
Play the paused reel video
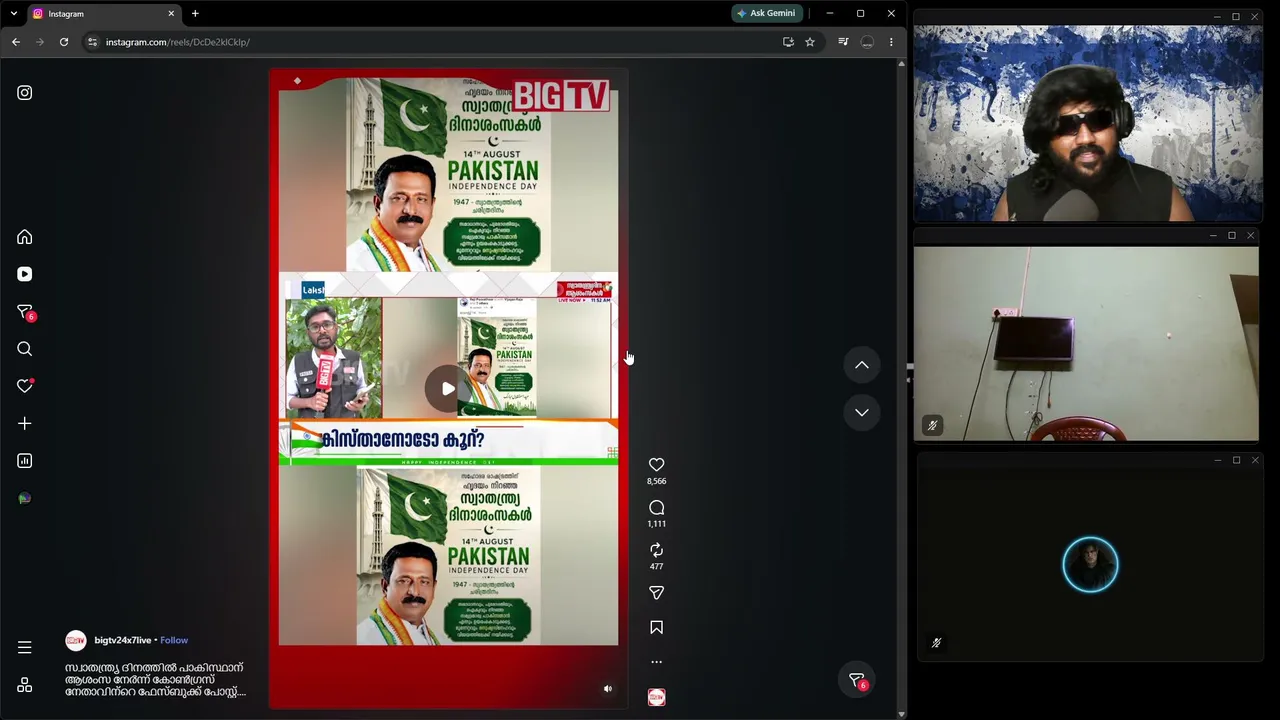(448, 389)
